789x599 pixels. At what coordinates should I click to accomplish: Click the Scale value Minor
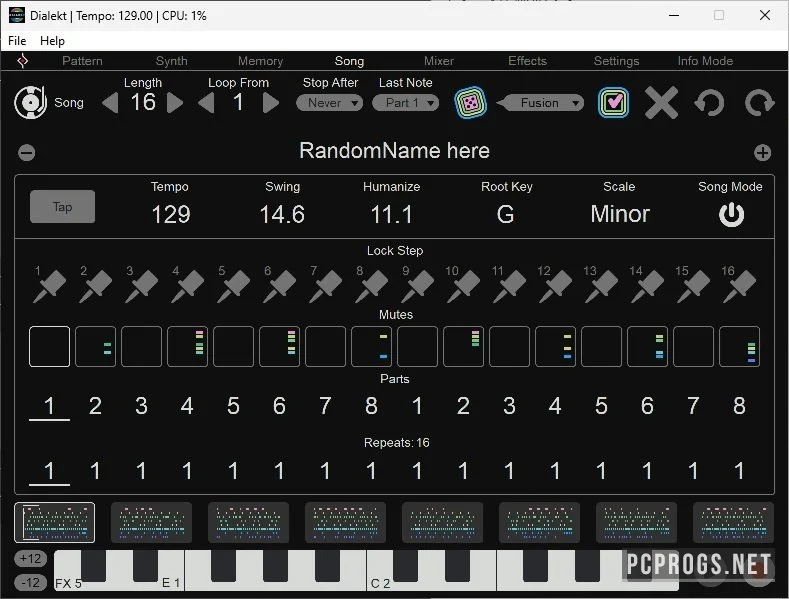tap(620, 214)
